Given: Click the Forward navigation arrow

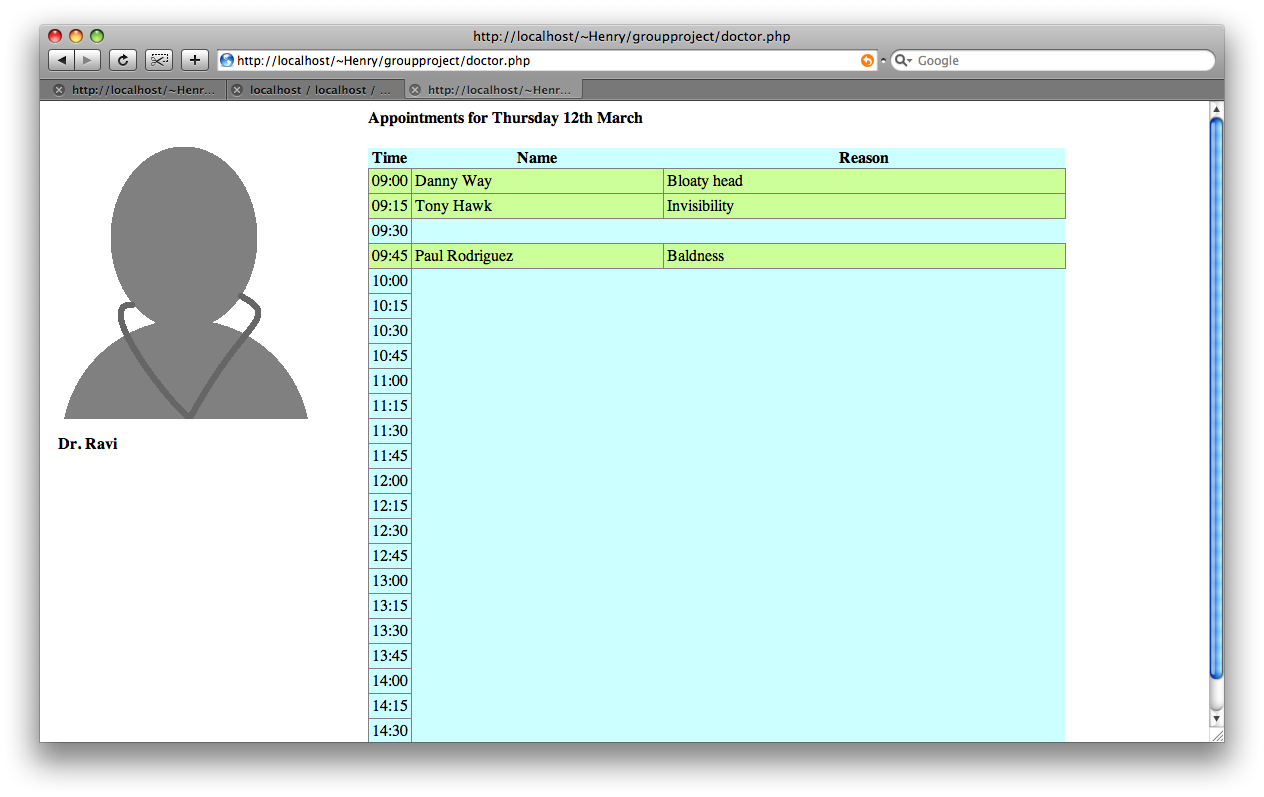Looking at the screenshot, I should [87, 59].
